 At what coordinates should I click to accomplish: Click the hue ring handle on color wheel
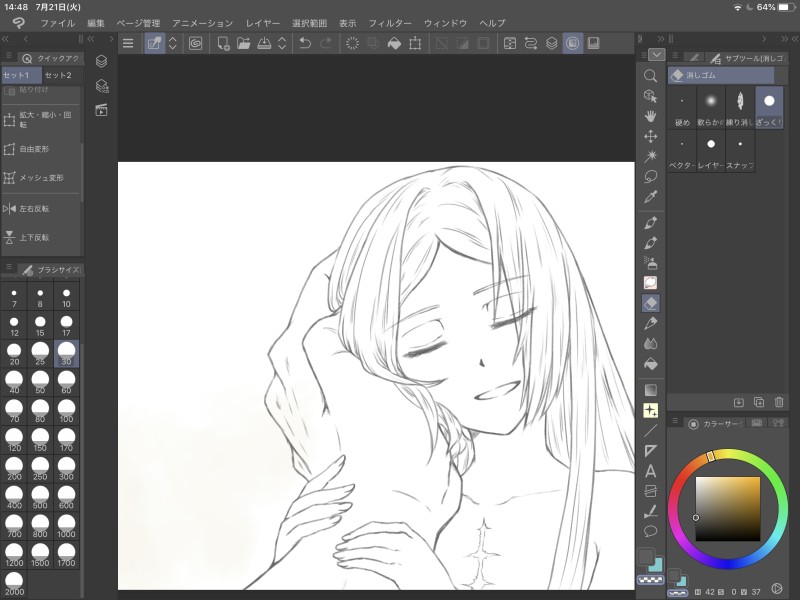tap(711, 456)
